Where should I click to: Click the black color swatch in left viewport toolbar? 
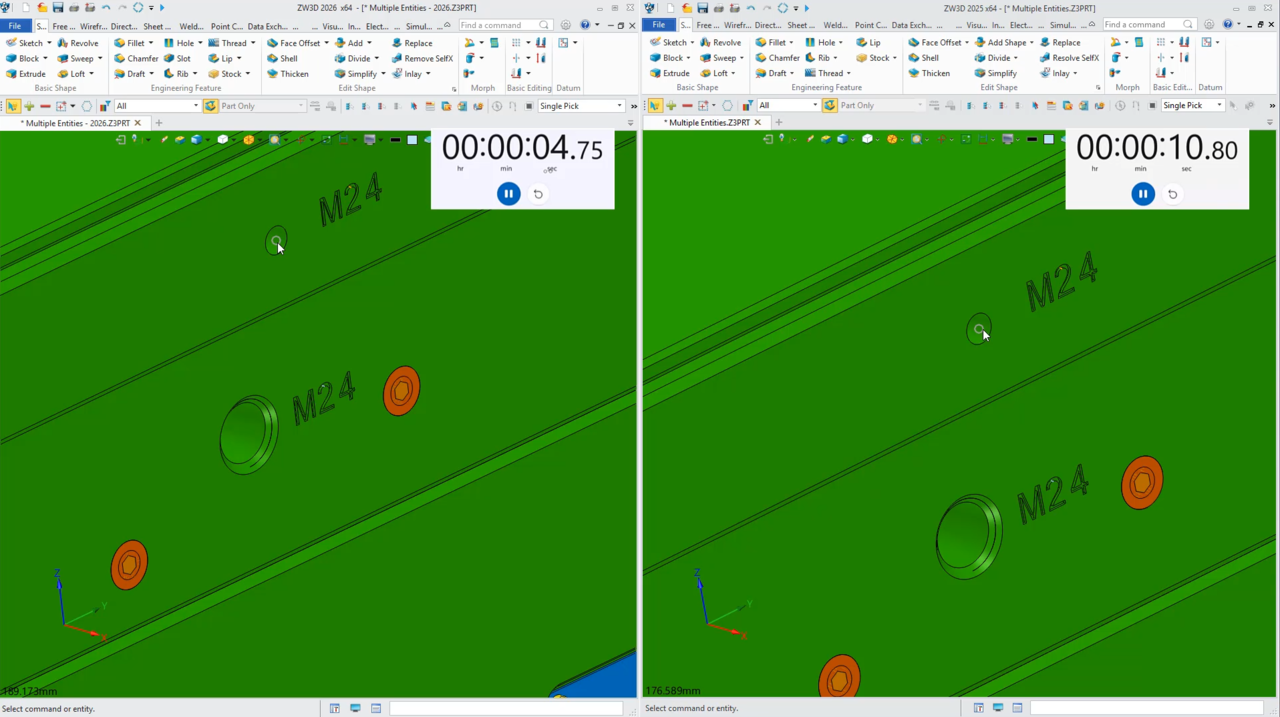(395, 140)
